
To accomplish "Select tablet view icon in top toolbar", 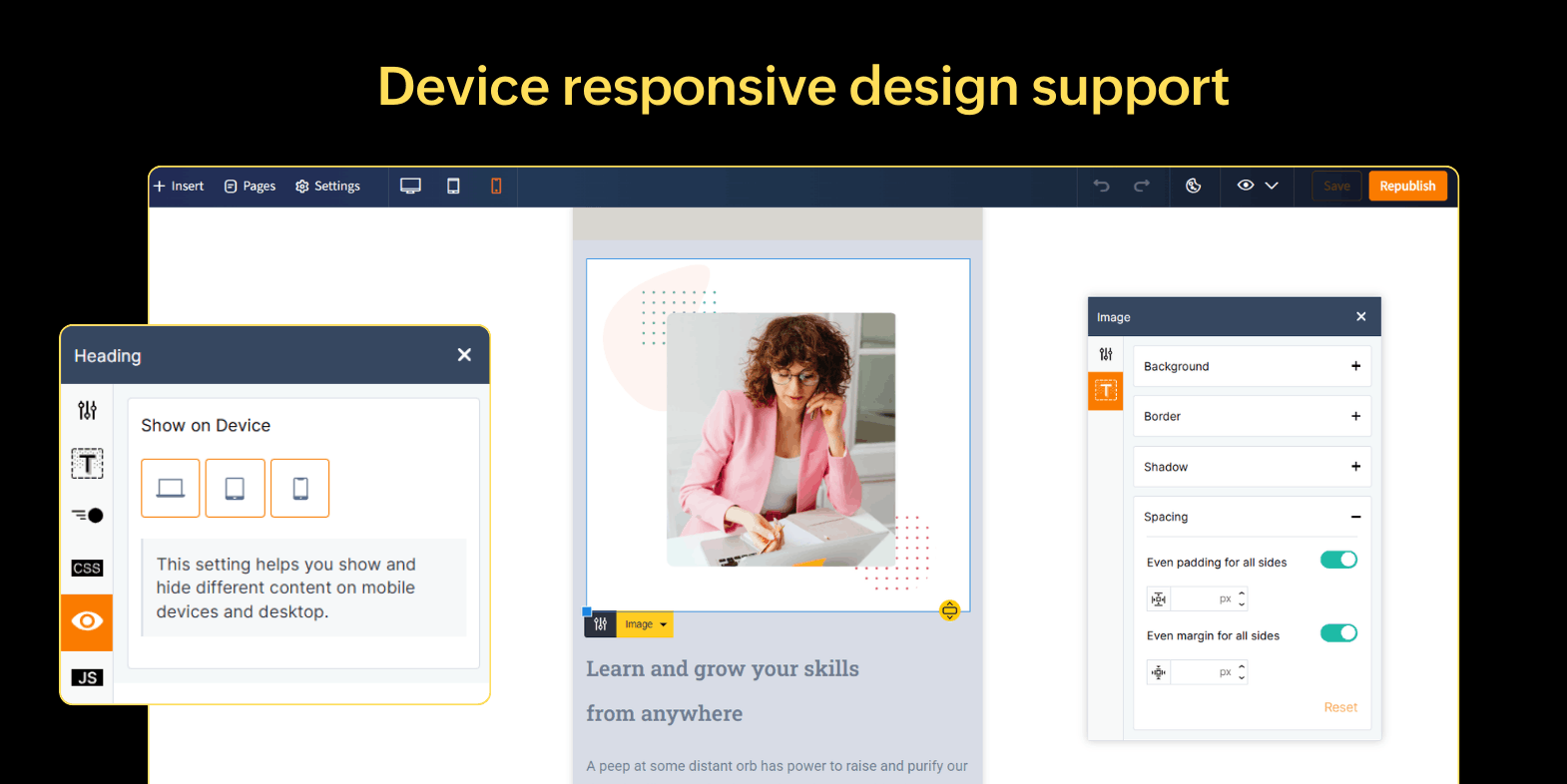I will [453, 187].
